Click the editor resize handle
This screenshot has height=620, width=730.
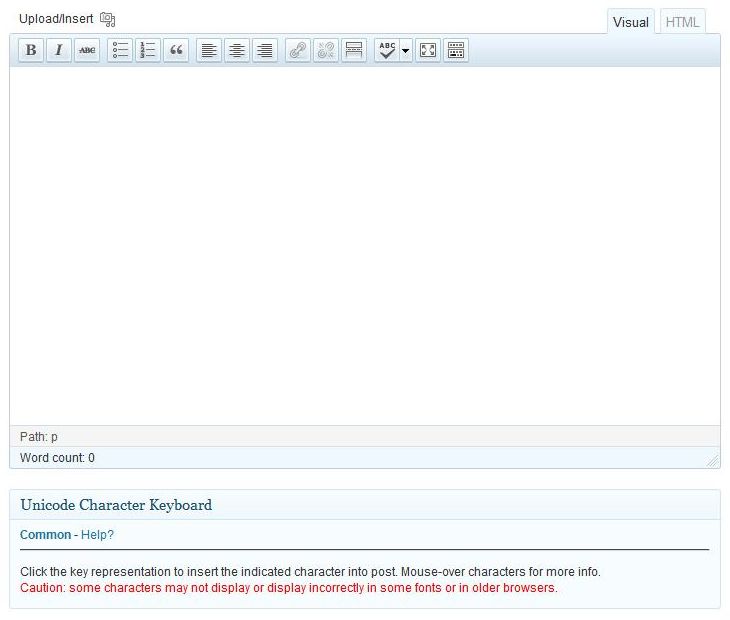point(713,461)
